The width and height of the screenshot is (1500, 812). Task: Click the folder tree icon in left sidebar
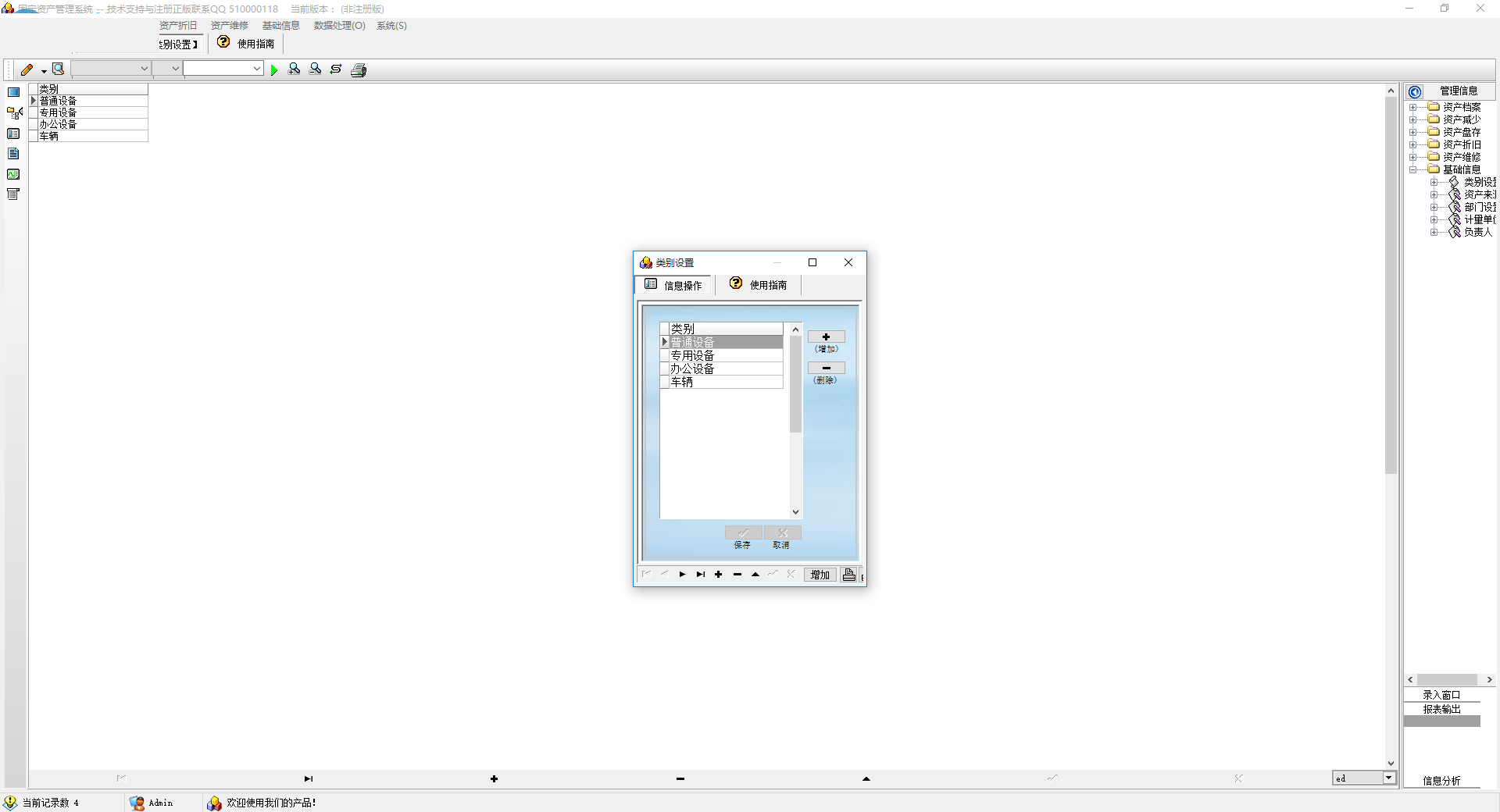pyautogui.click(x=13, y=113)
